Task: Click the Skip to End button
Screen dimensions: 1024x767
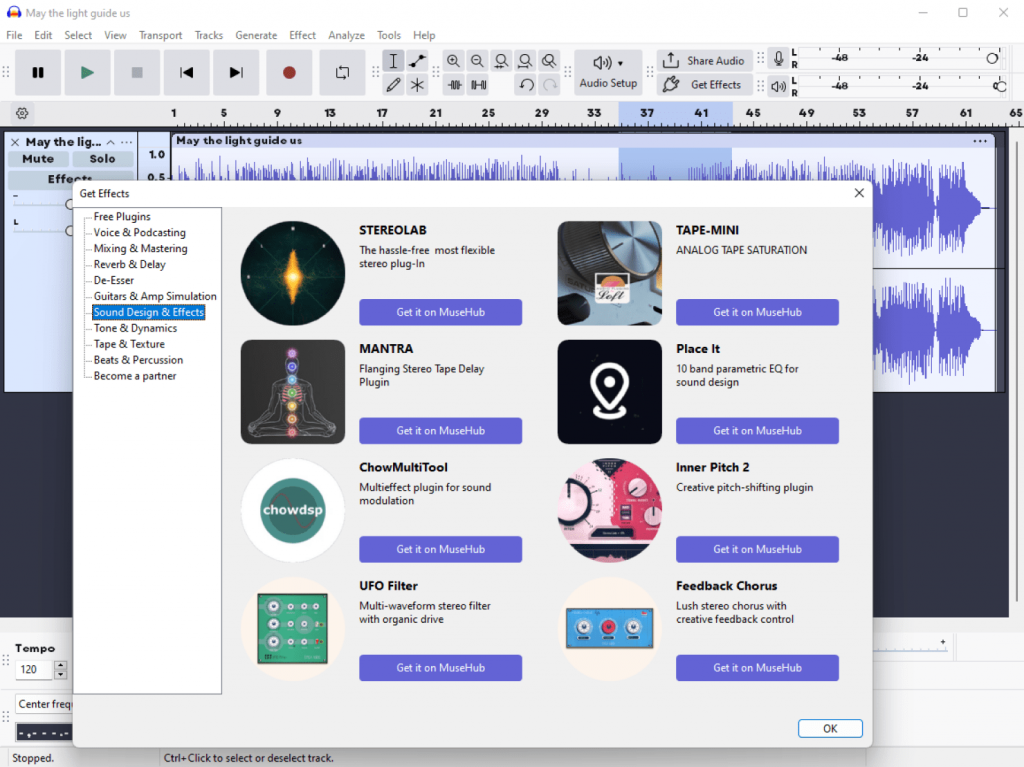Action: (x=236, y=72)
